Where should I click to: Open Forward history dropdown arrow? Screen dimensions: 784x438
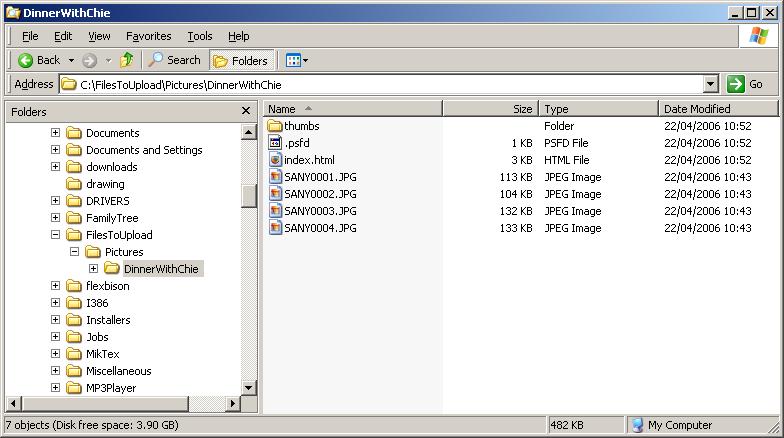pyautogui.click(x=108, y=60)
